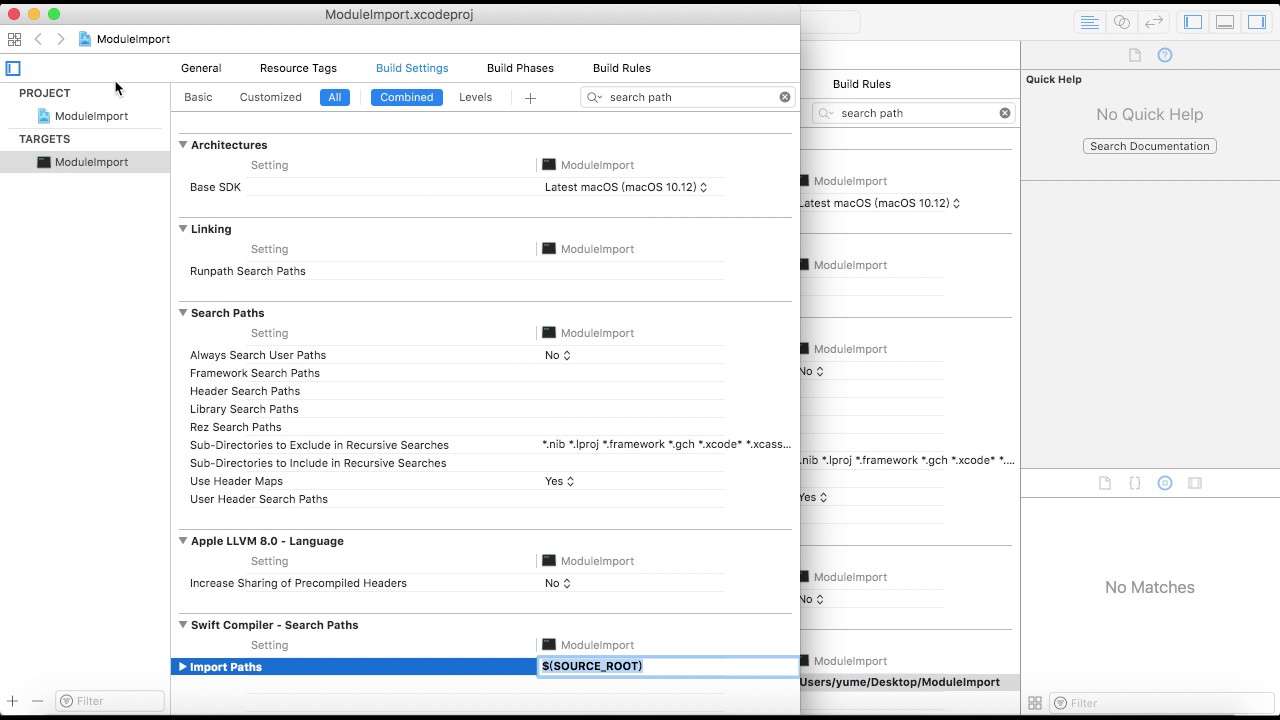Go back with the left chevron

coord(38,39)
